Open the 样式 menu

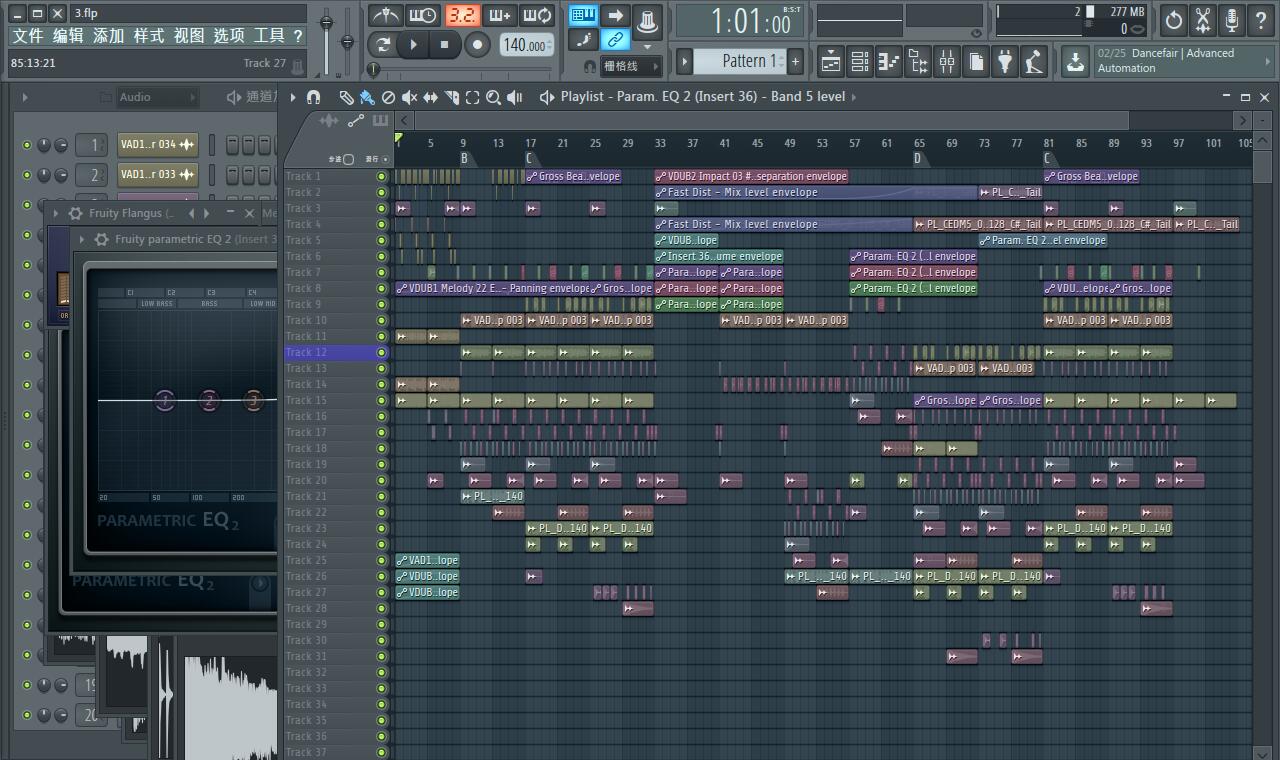click(148, 35)
